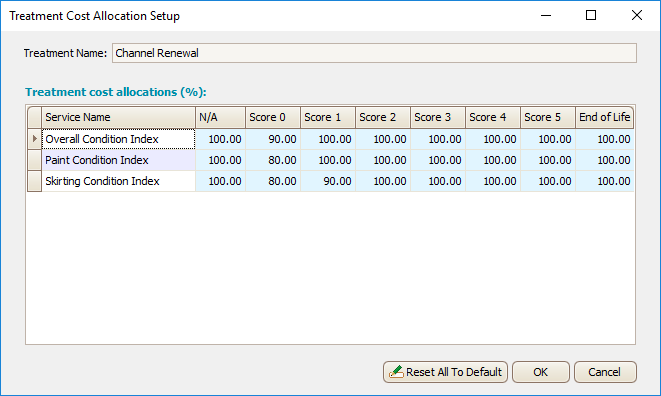Select Skirting Condition Index Score 1 cell
This screenshot has width=661, height=396.
click(x=328, y=181)
